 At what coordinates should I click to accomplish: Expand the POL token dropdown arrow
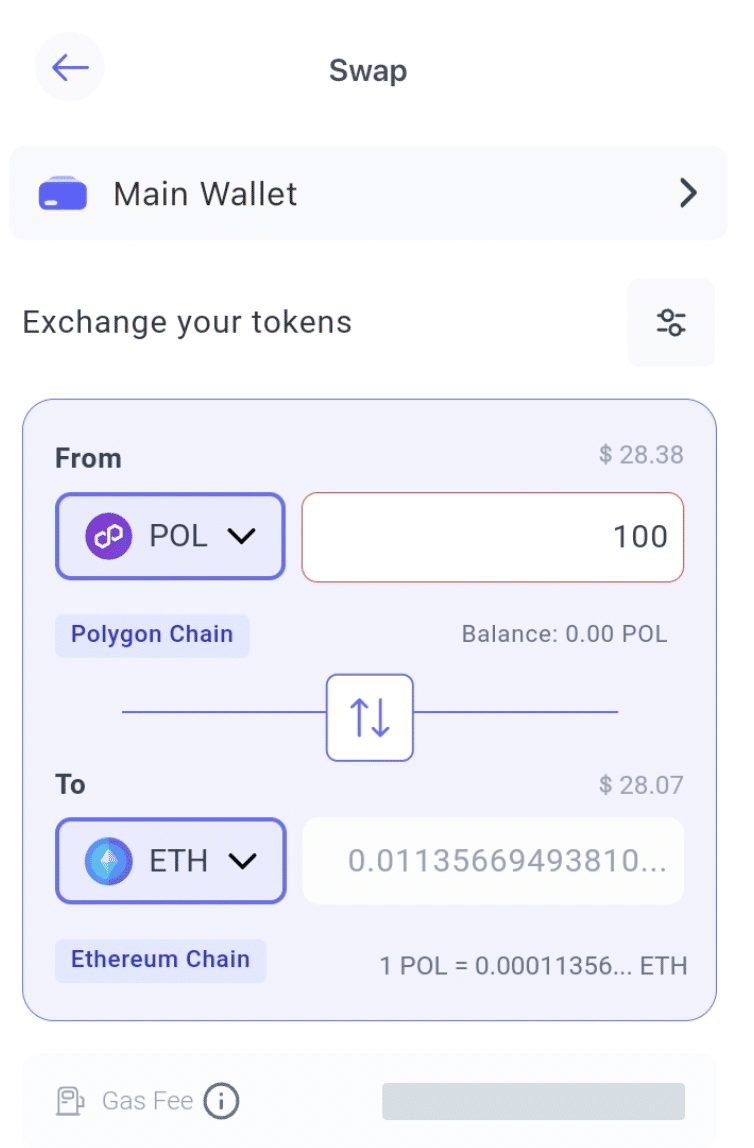point(241,536)
